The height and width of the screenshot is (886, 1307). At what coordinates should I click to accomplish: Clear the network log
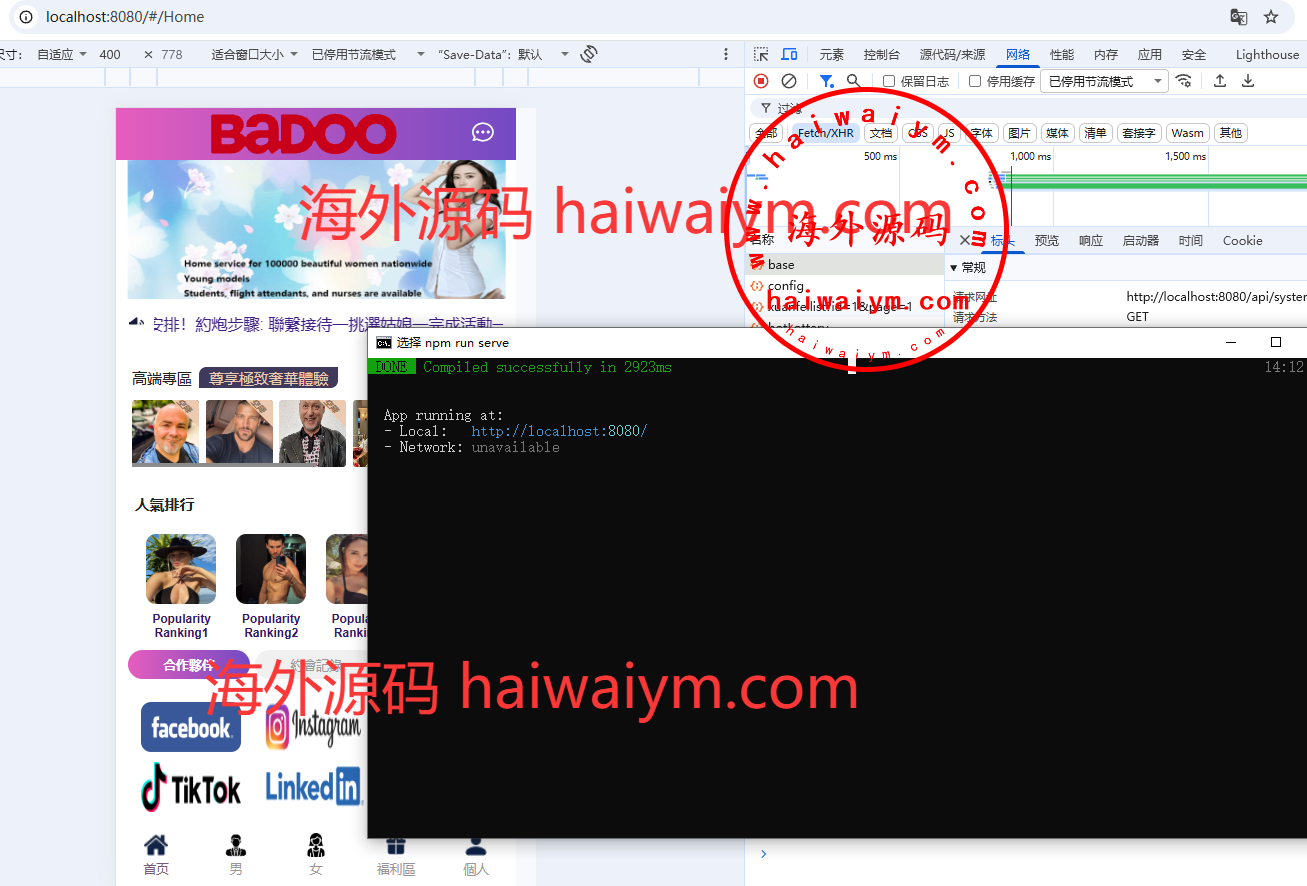coord(789,81)
